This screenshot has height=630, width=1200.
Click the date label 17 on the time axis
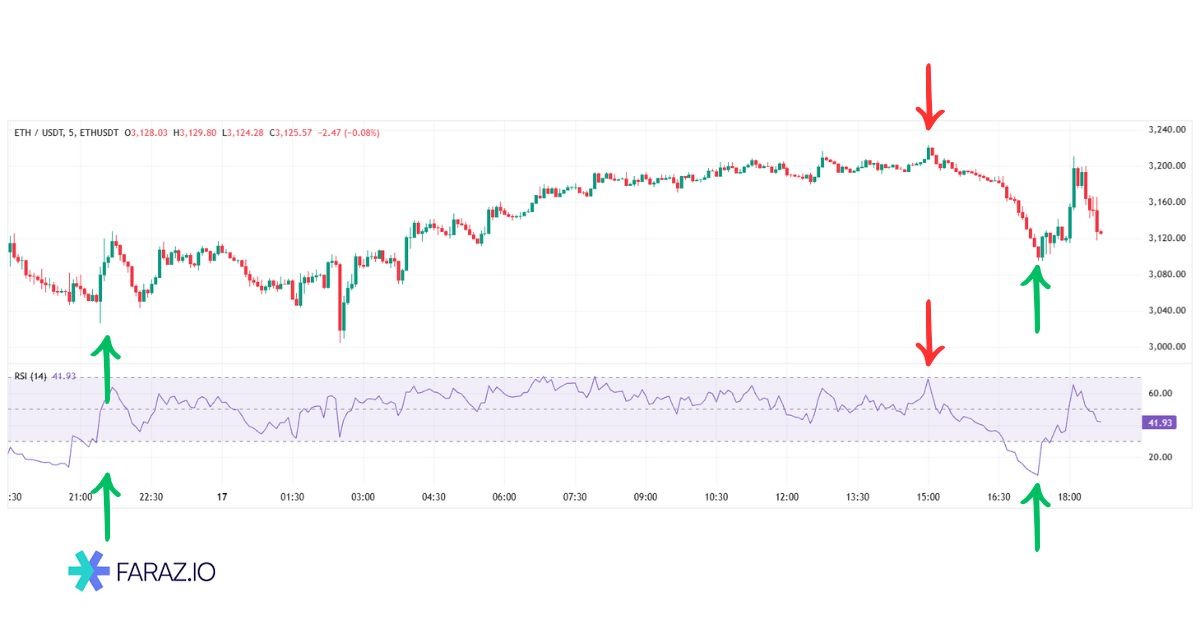click(x=223, y=496)
